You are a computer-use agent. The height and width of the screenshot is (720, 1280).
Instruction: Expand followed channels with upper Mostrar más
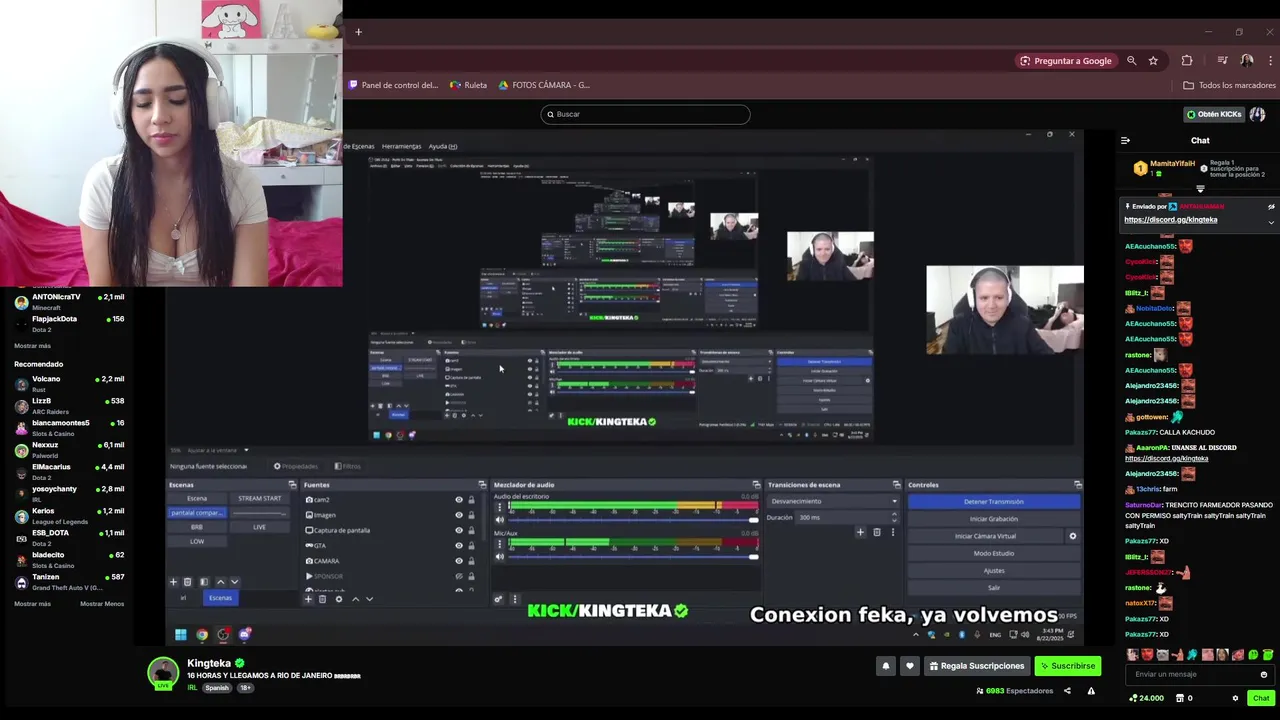(x=32, y=346)
